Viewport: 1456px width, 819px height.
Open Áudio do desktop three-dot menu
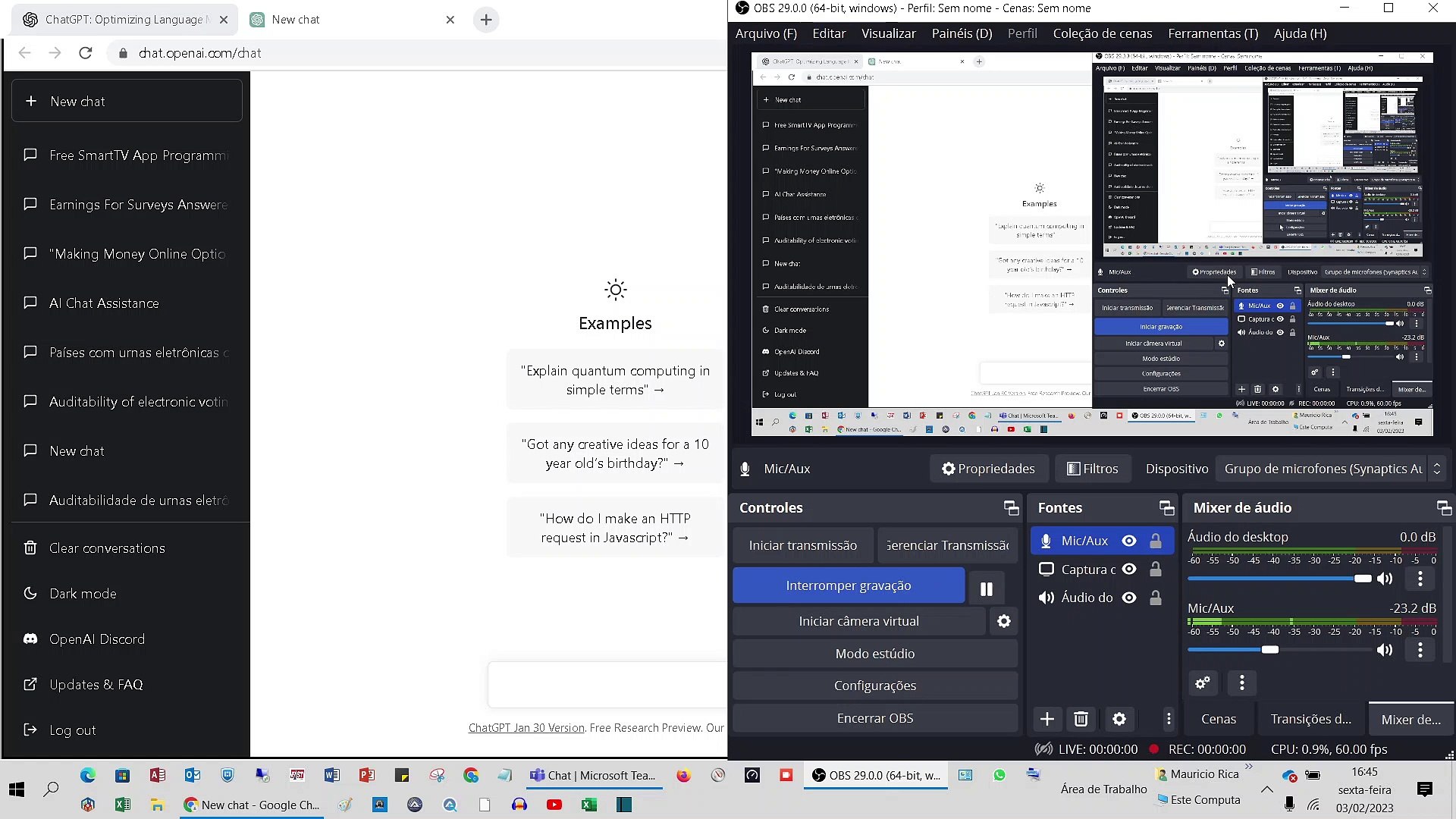tap(1420, 579)
